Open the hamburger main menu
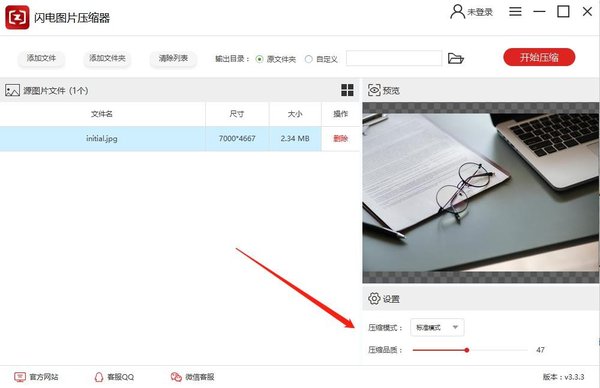The width and height of the screenshot is (600, 388). [x=515, y=11]
